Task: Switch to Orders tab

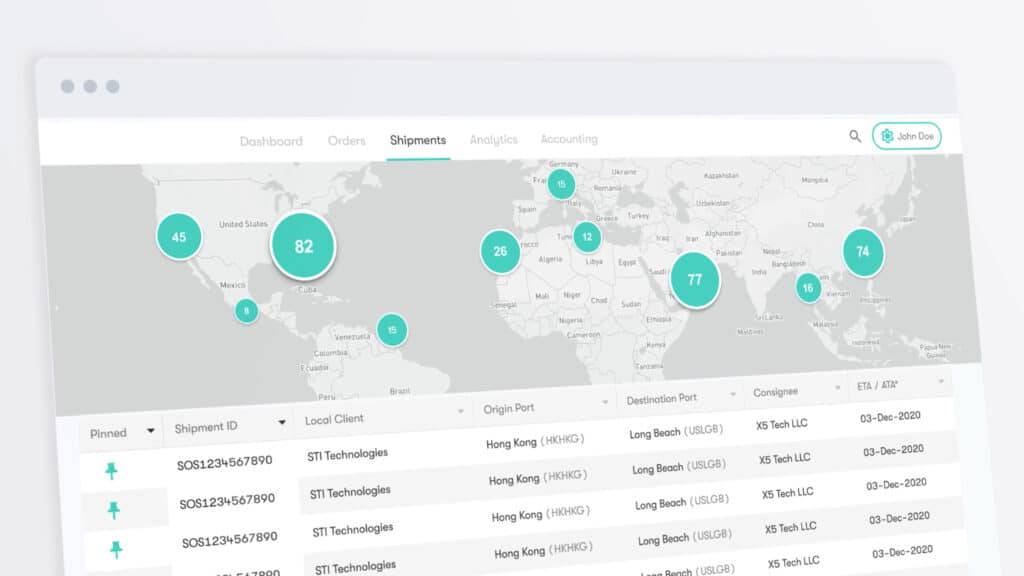Action: [347, 140]
